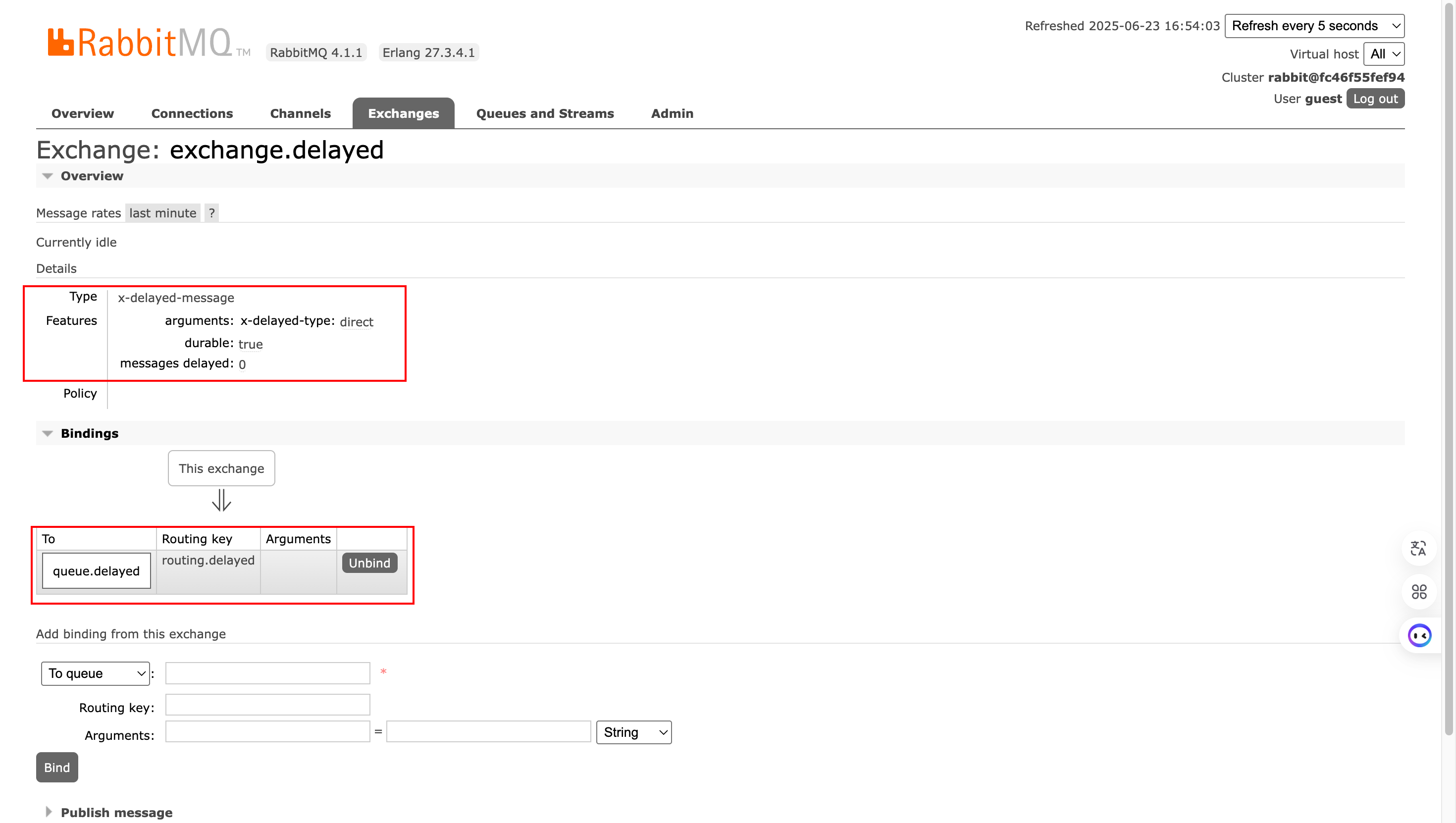Click the cluster name rabbit@fc46f55fef94
The image size is (1456, 823).
[x=1336, y=77]
